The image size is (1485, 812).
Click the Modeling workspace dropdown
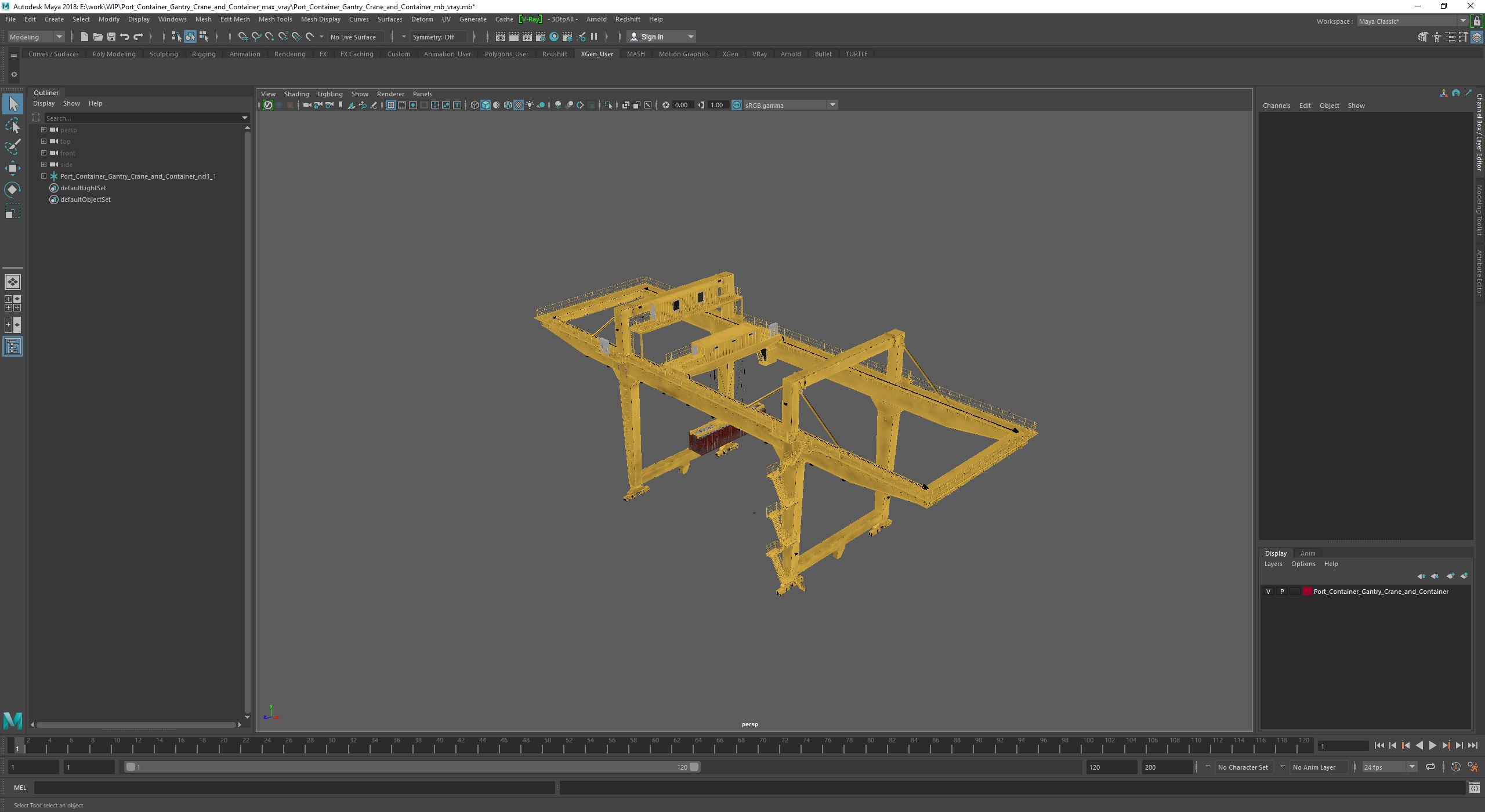[35, 37]
